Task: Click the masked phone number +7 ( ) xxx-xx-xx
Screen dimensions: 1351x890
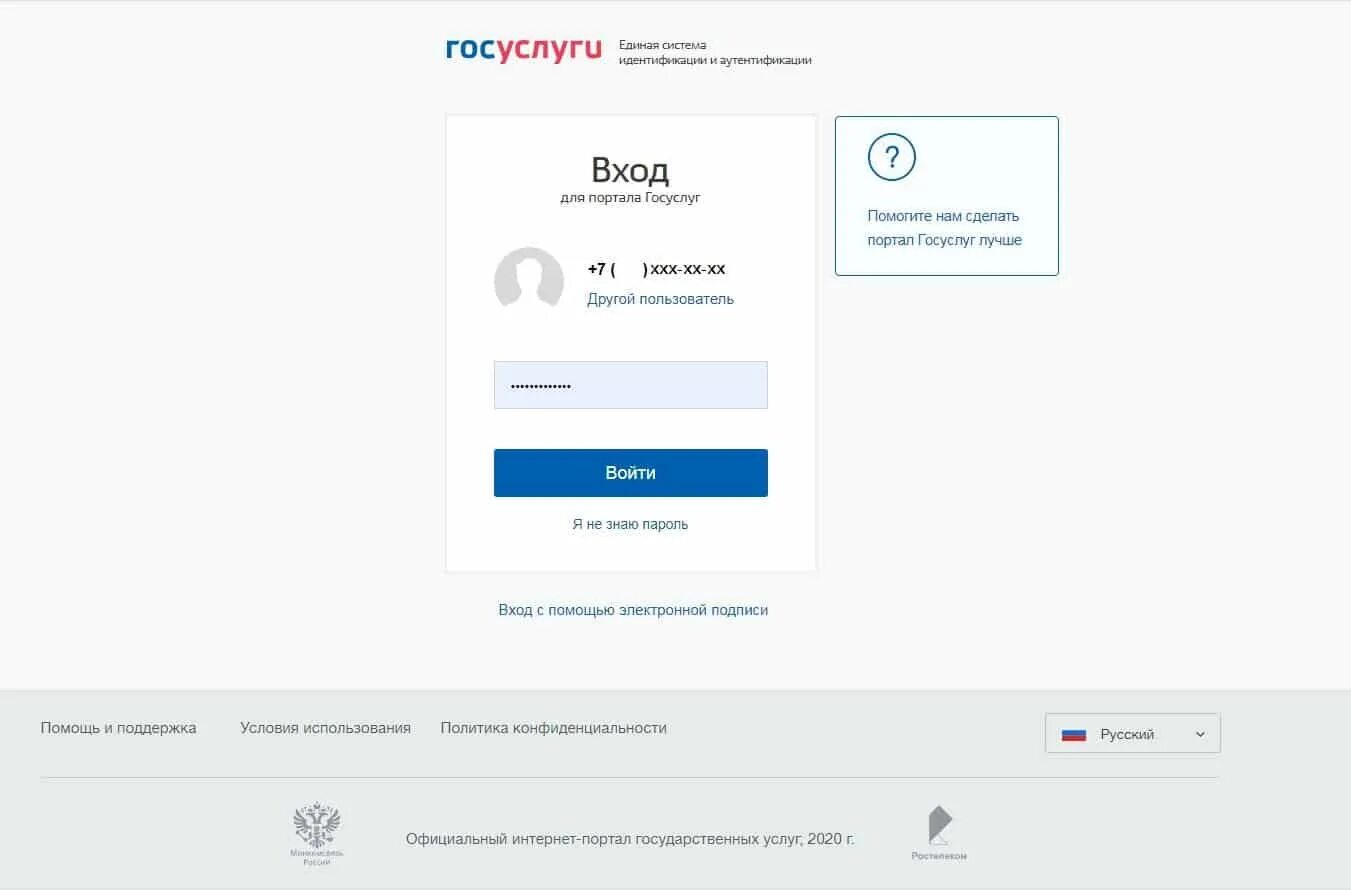Action: pos(656,269)
